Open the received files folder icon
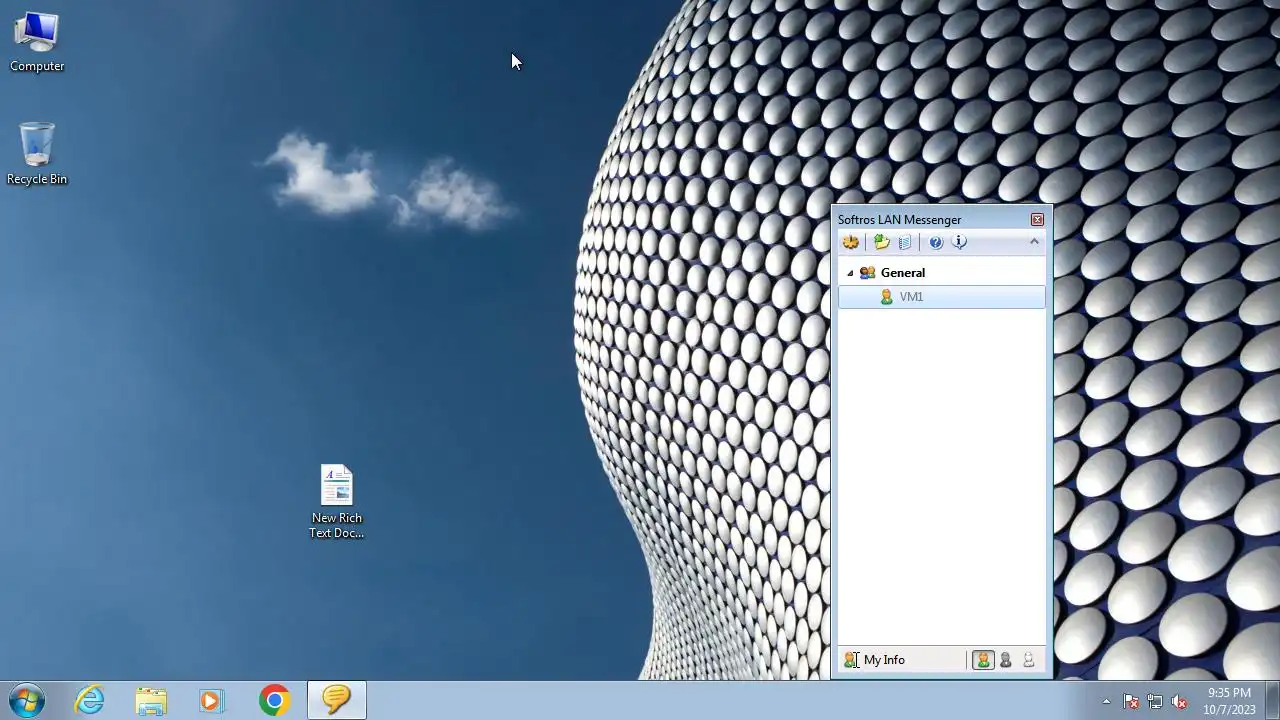 (881, 242)
